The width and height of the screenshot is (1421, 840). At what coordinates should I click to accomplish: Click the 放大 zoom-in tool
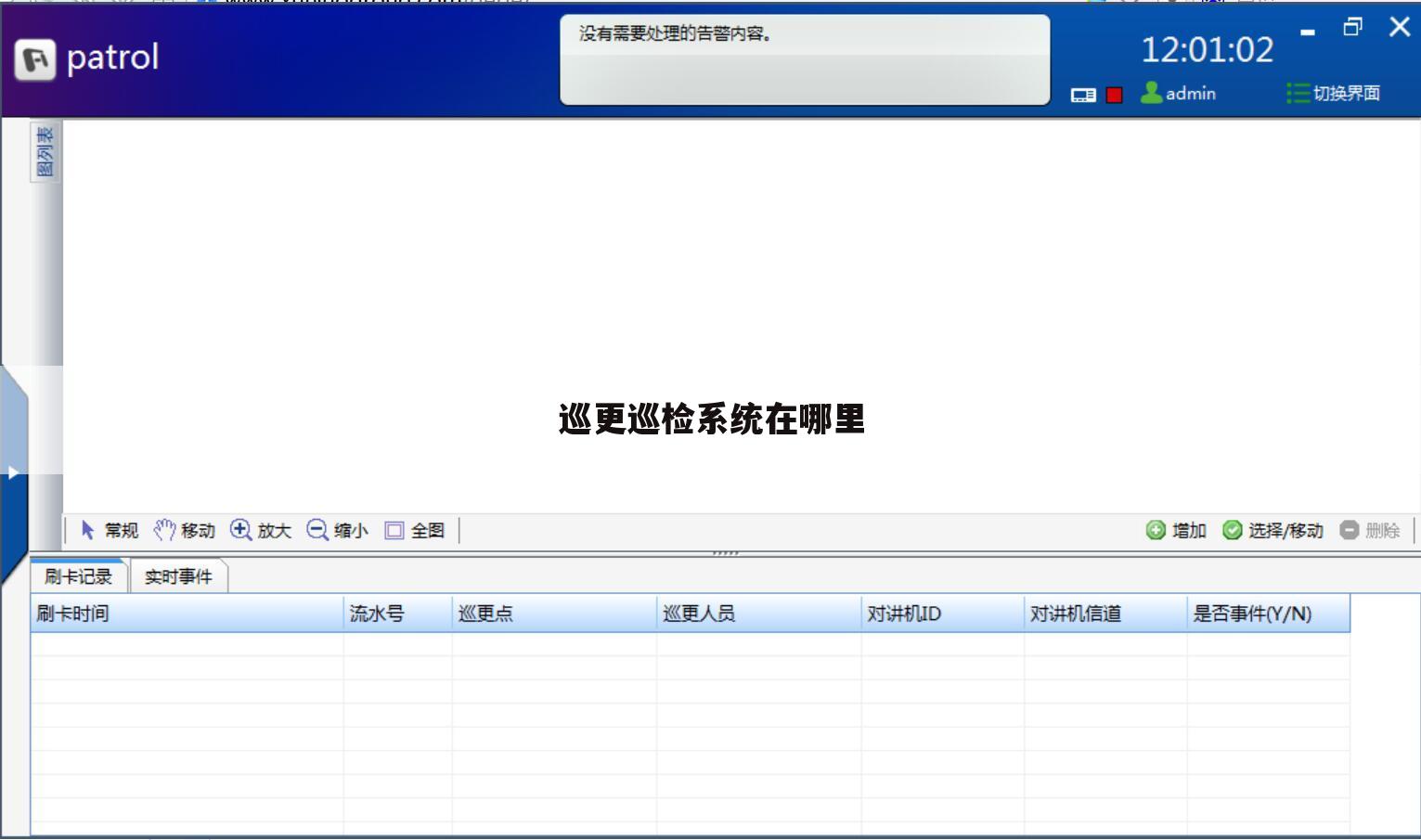click(261, 530)
